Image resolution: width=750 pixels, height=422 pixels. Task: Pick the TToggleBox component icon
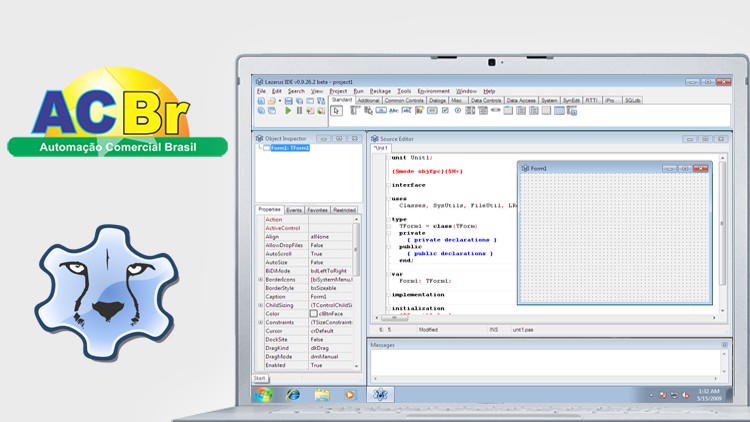coord(432,111)
